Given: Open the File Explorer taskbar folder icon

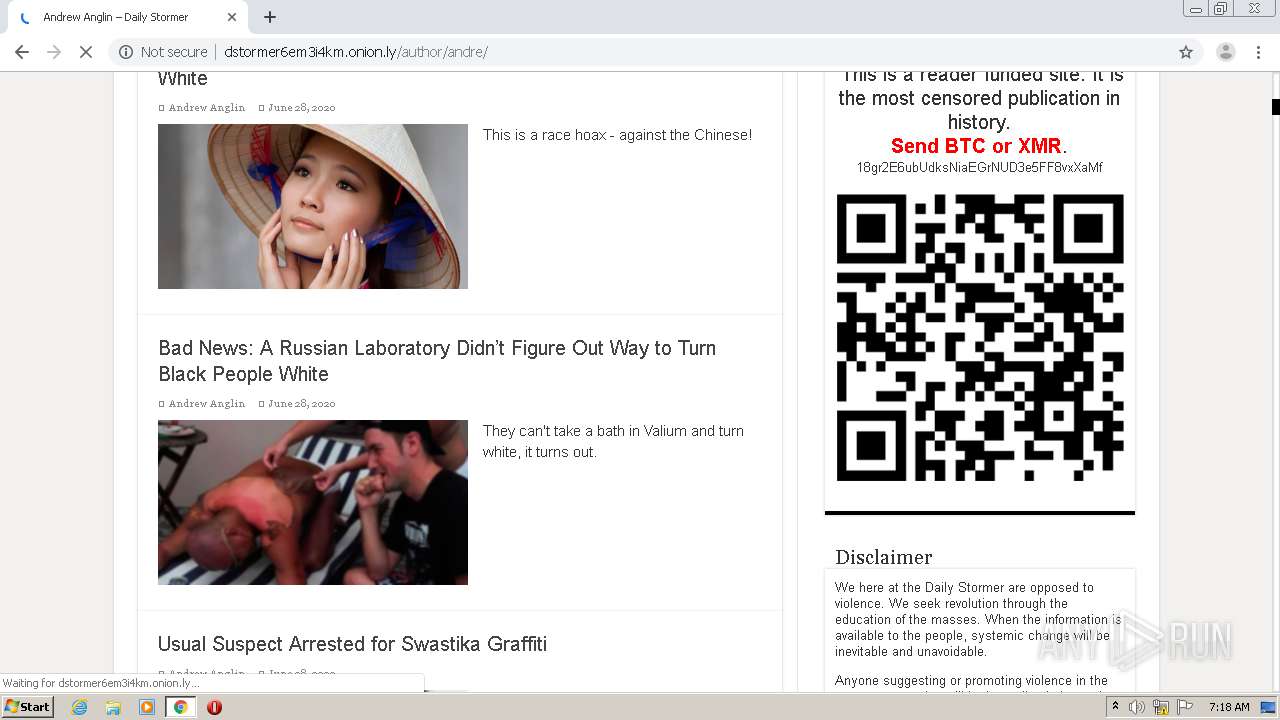Looking at the screenshot, I should click(x=113, y=707).
